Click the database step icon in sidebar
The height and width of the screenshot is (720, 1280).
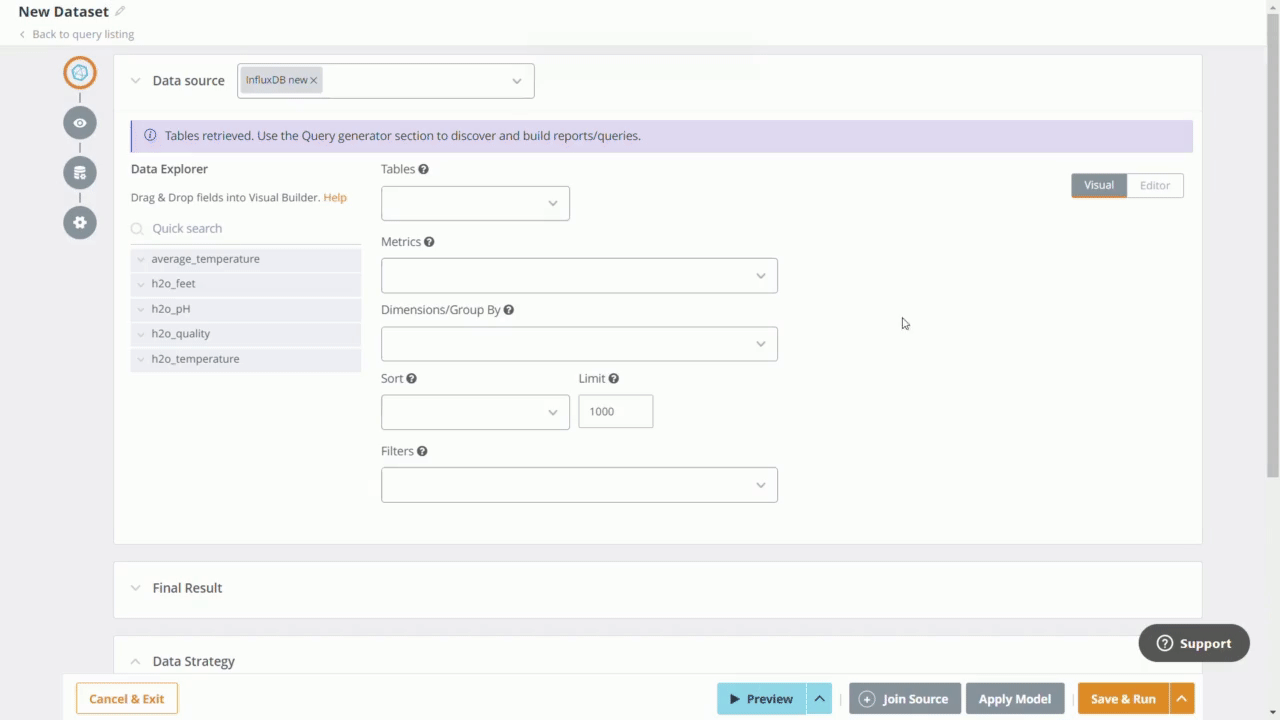point(79,172)
